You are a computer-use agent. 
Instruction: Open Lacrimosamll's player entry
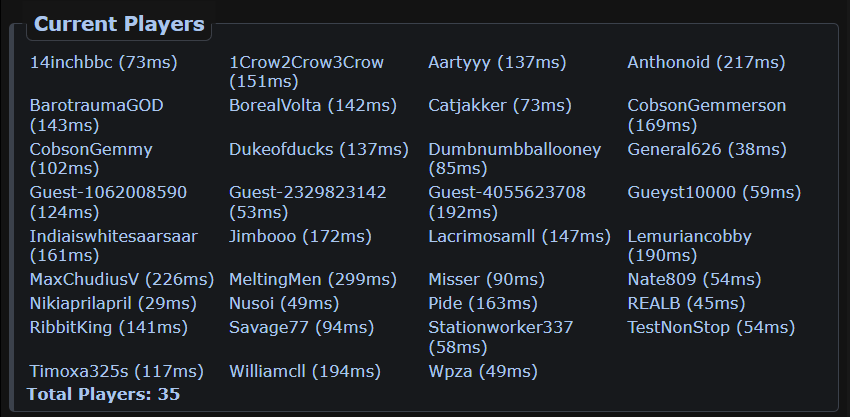coord(482,237)
